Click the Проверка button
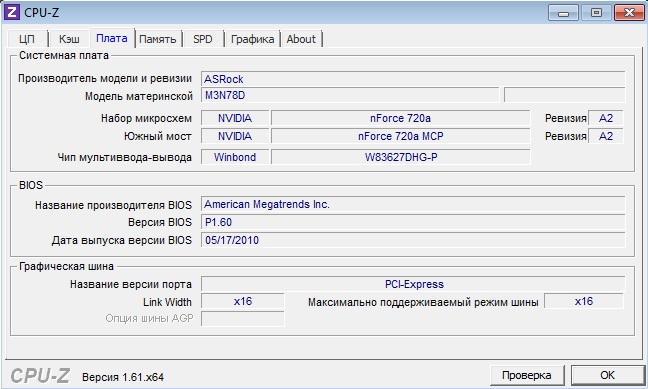 [527, 375]
